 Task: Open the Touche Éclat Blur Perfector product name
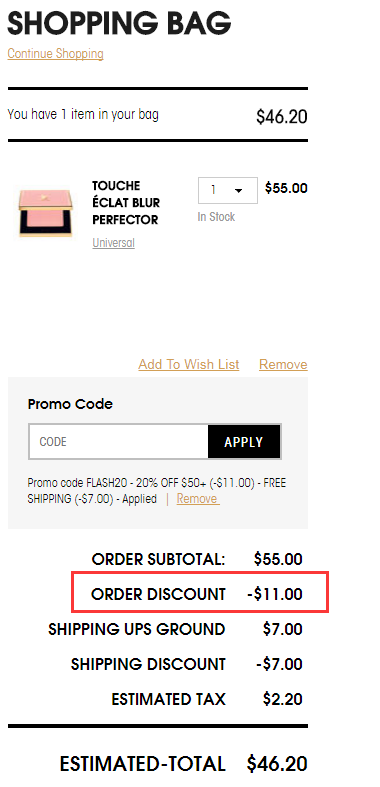(126, 203)
